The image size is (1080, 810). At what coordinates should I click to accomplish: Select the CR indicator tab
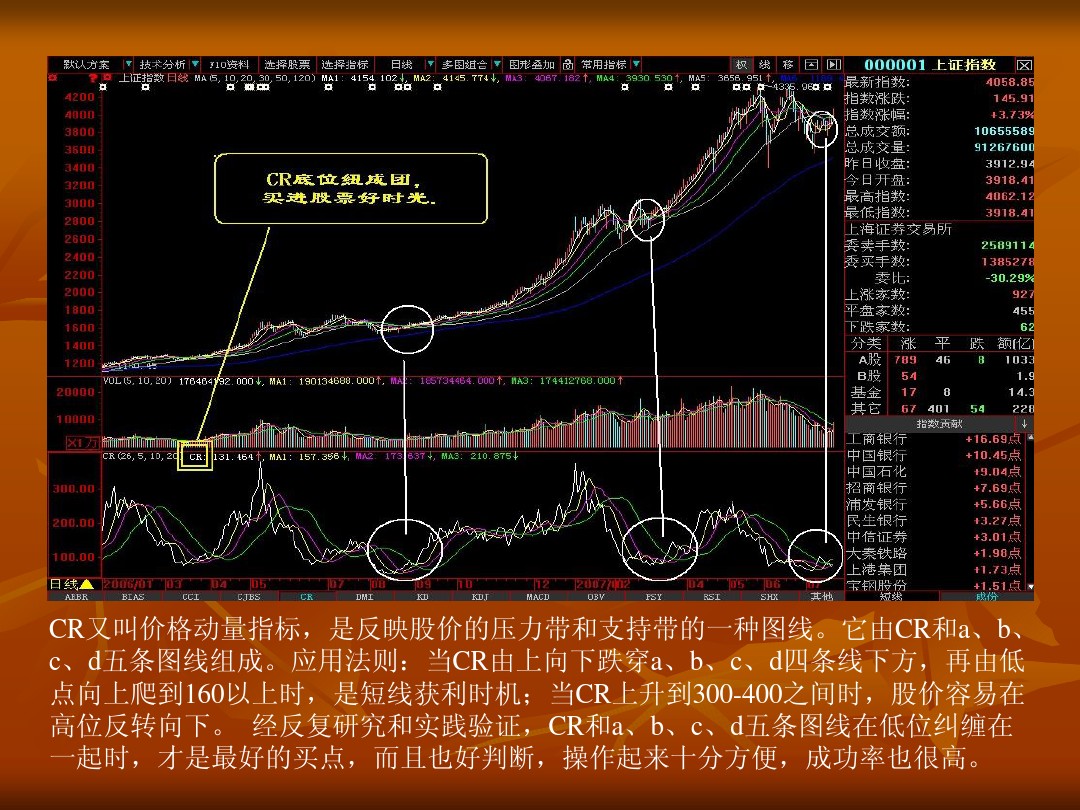pyautogui.click(x=307, y=596)
